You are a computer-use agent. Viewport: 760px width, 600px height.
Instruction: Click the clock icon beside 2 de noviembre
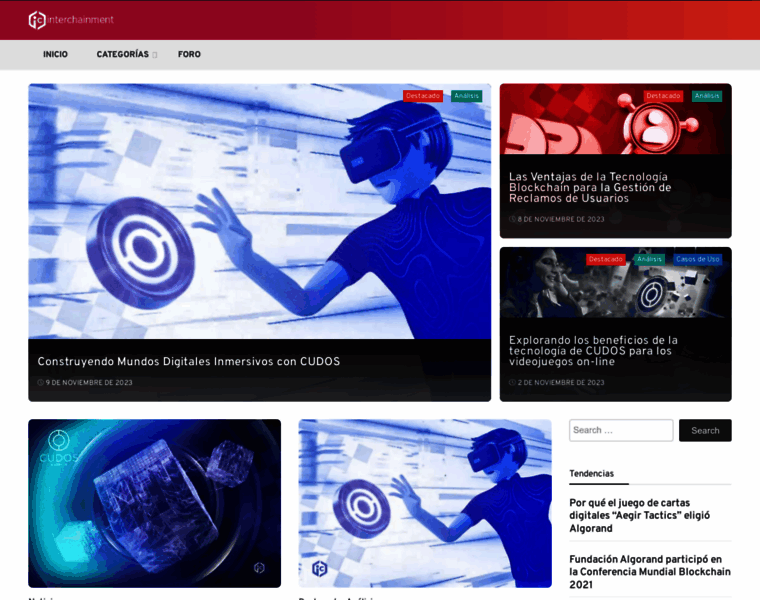(x=512, y=382)
